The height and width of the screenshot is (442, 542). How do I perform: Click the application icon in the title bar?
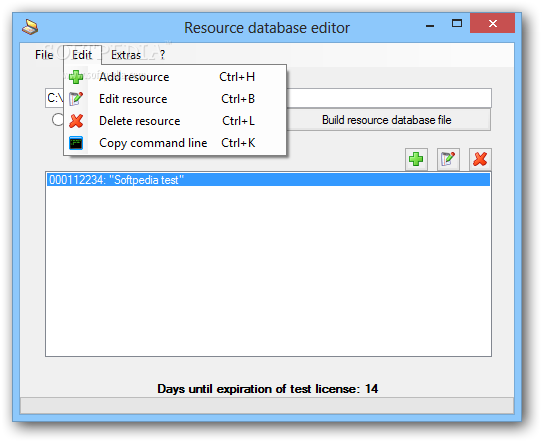tap(30, 27)
